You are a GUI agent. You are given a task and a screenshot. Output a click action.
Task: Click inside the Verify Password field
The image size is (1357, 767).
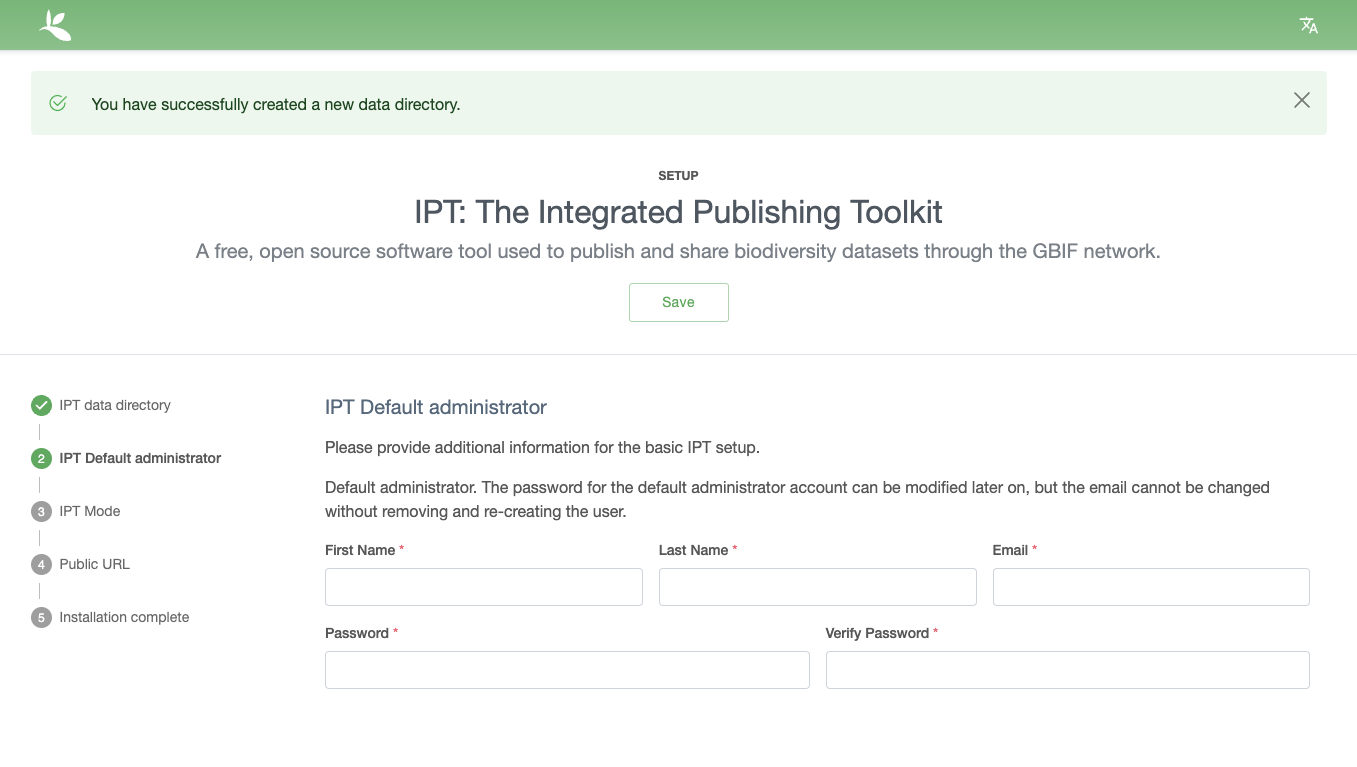[x=1067, y=670]
